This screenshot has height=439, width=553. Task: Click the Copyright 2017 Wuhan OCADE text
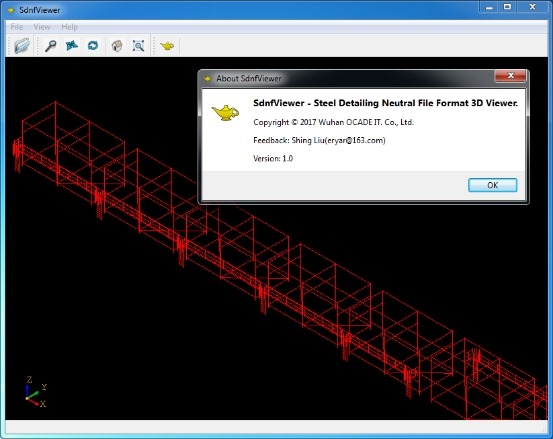tap(333, 122)
